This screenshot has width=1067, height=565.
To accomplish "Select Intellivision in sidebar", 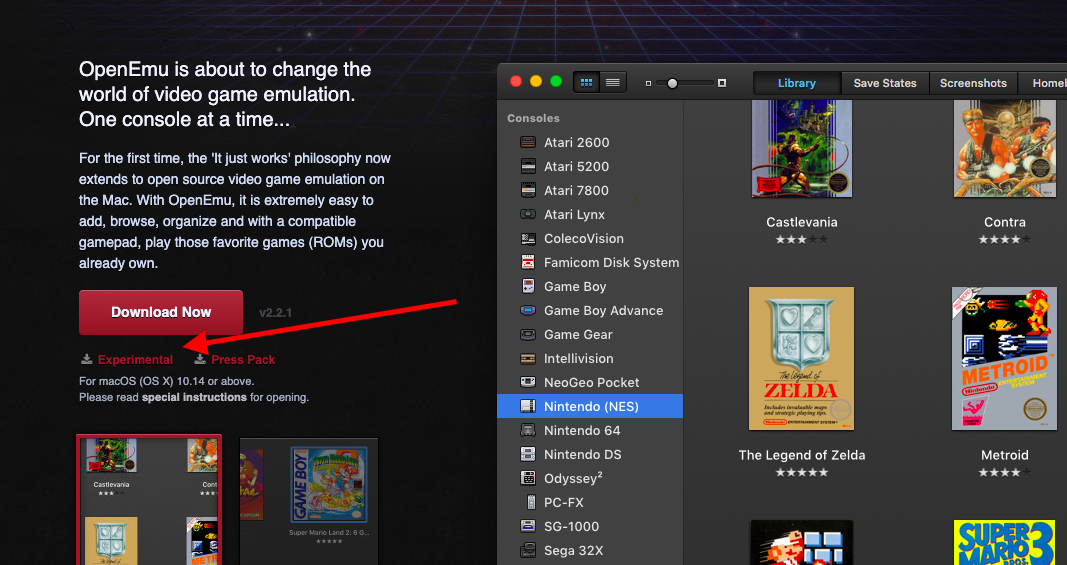I will (x=590, y=358).
